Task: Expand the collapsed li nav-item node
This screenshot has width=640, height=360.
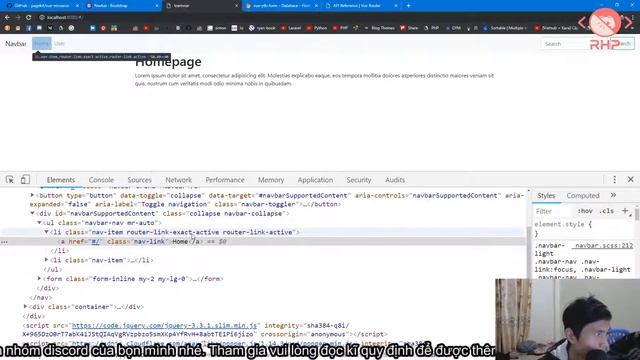Action: point(46,260)
